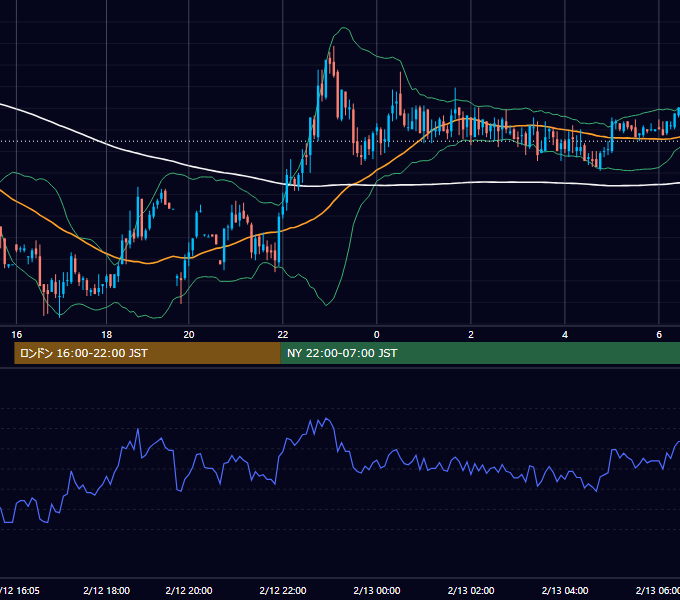The height and width of the screenshot is (600, 680).
Task: Click the NY 22:00-07:00 JST session bar
Action: click(480, 353)
